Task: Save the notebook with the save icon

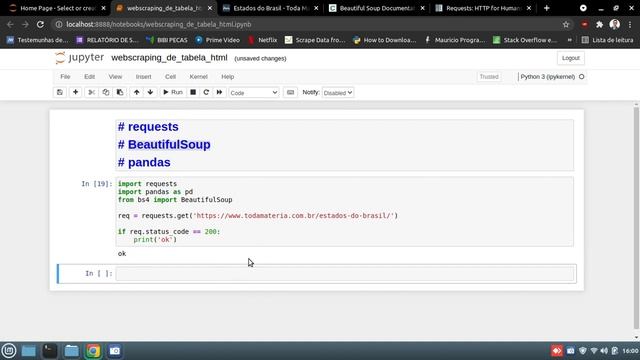Action: 60,93
